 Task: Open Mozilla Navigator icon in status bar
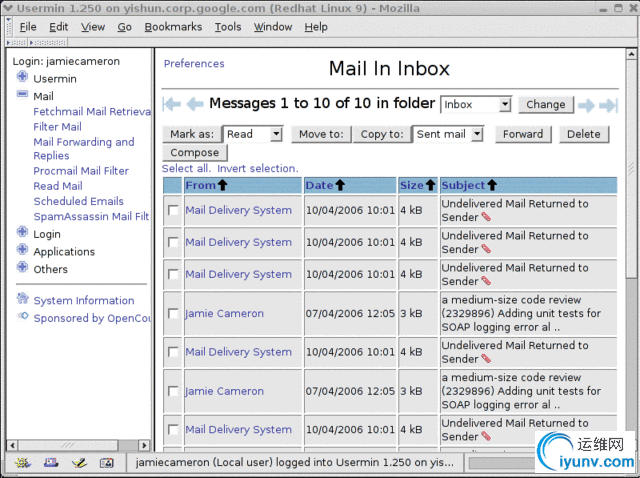(x=22, y=463)
